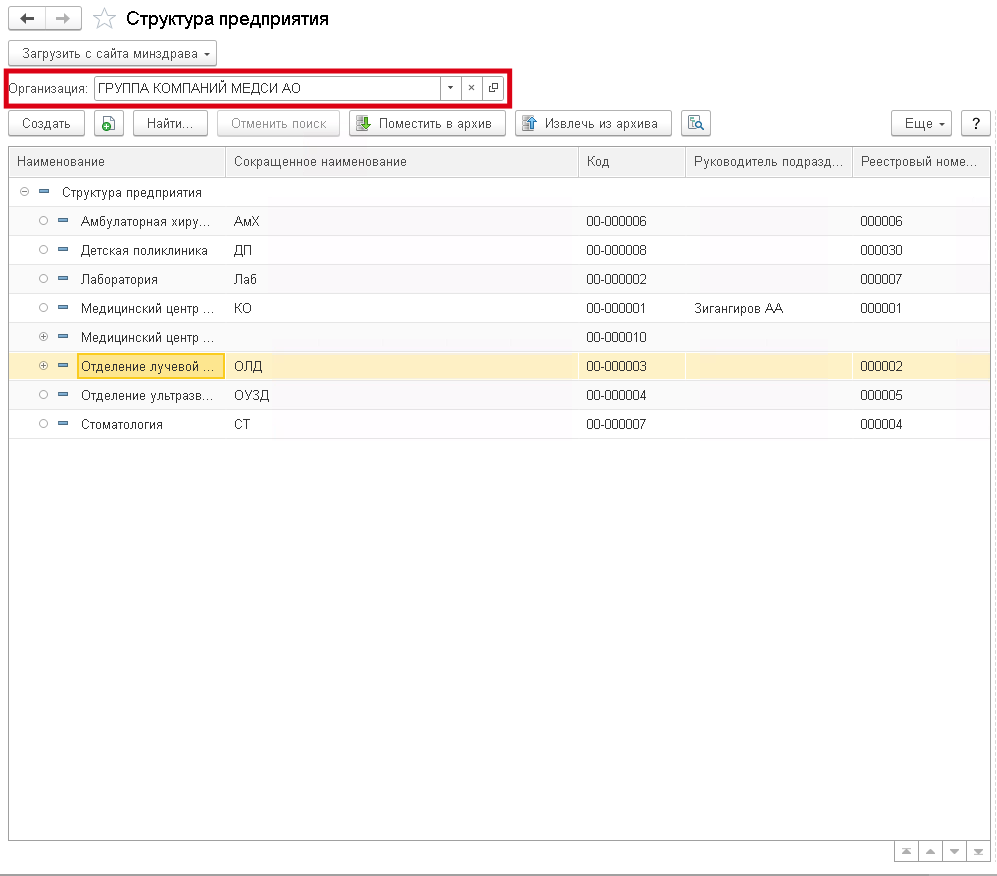Create new item by copying icon
The height and width of the screenshot is (876, 997).
[x=109, y=123]
